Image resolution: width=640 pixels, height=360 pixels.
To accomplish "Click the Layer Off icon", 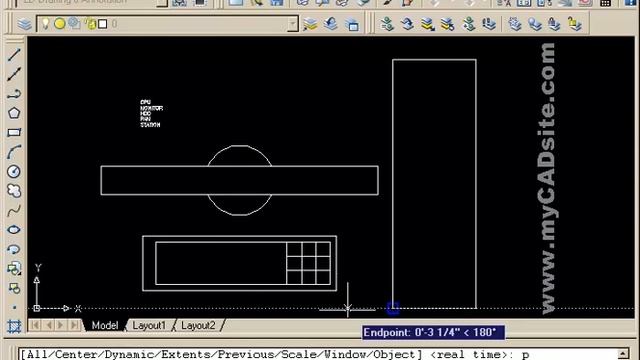I will tap(535, 24).
